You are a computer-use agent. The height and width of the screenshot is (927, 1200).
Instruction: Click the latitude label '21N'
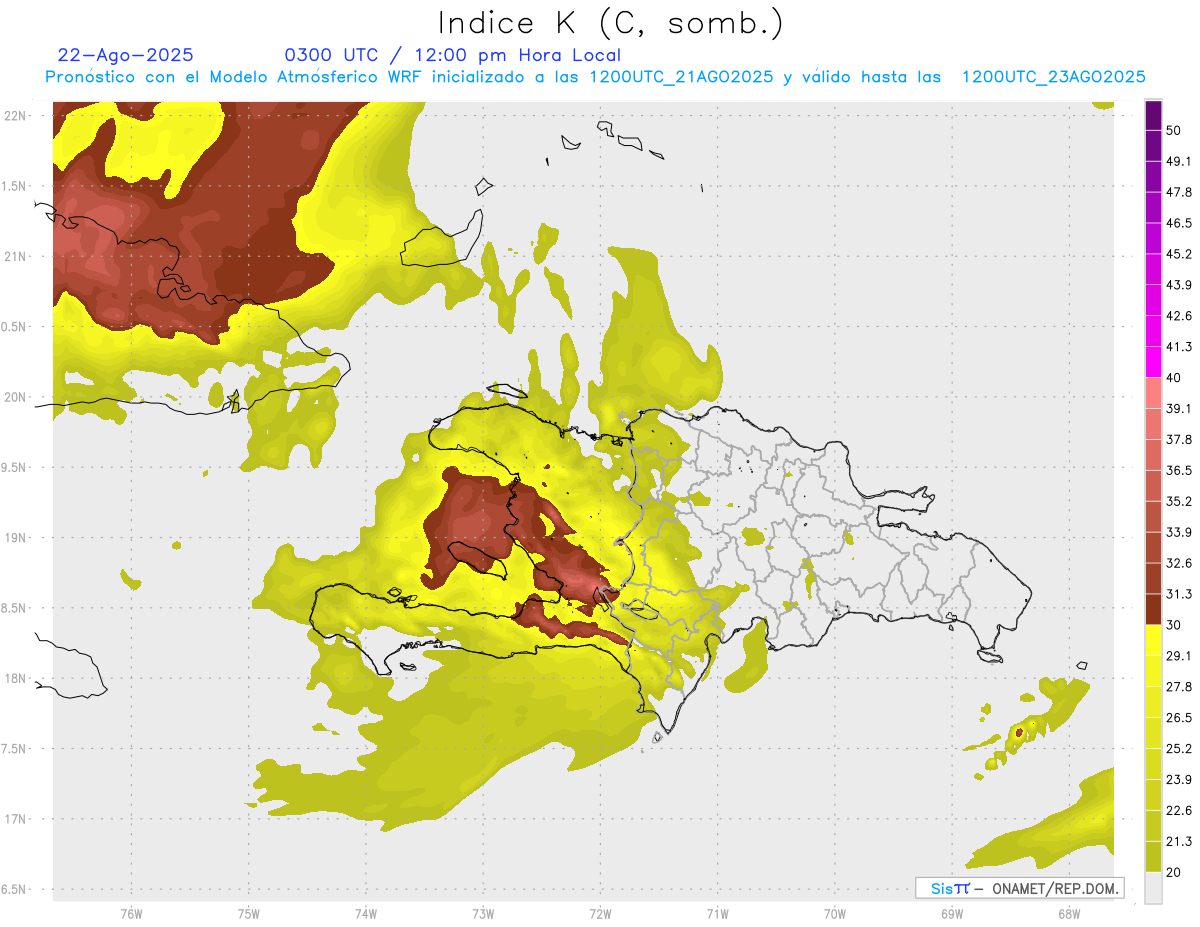(14, 257)
